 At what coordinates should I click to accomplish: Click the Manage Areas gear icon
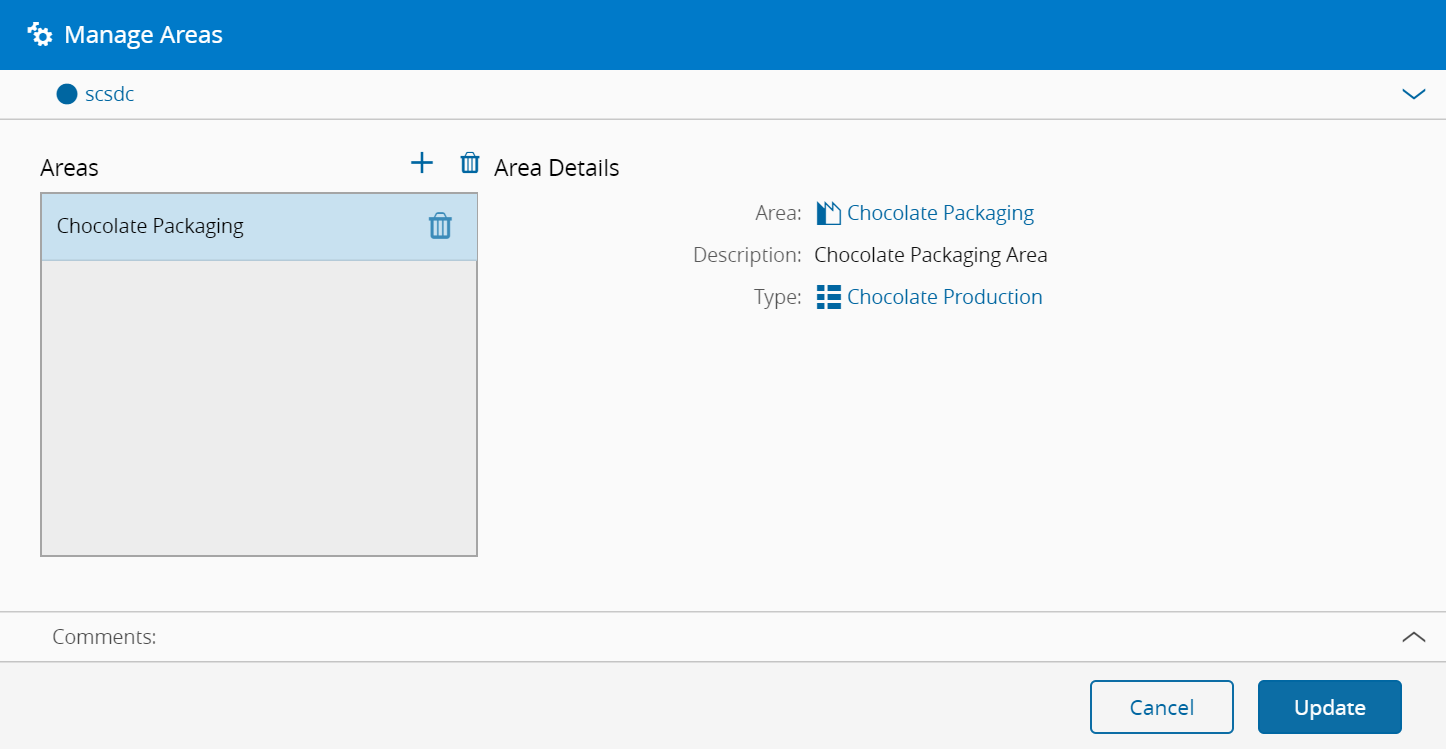coord(40,35)
